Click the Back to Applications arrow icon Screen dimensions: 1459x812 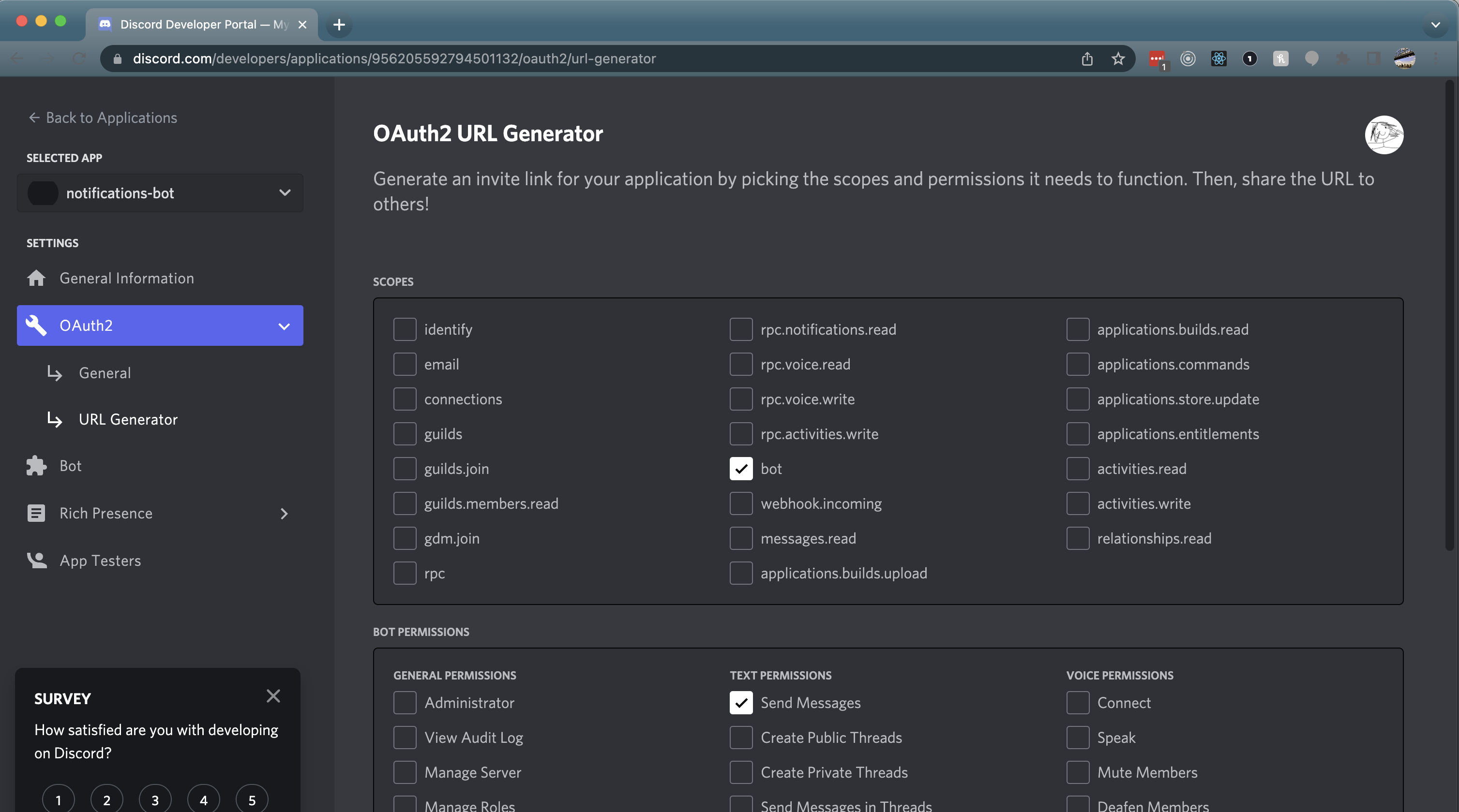tap(33, 118)
